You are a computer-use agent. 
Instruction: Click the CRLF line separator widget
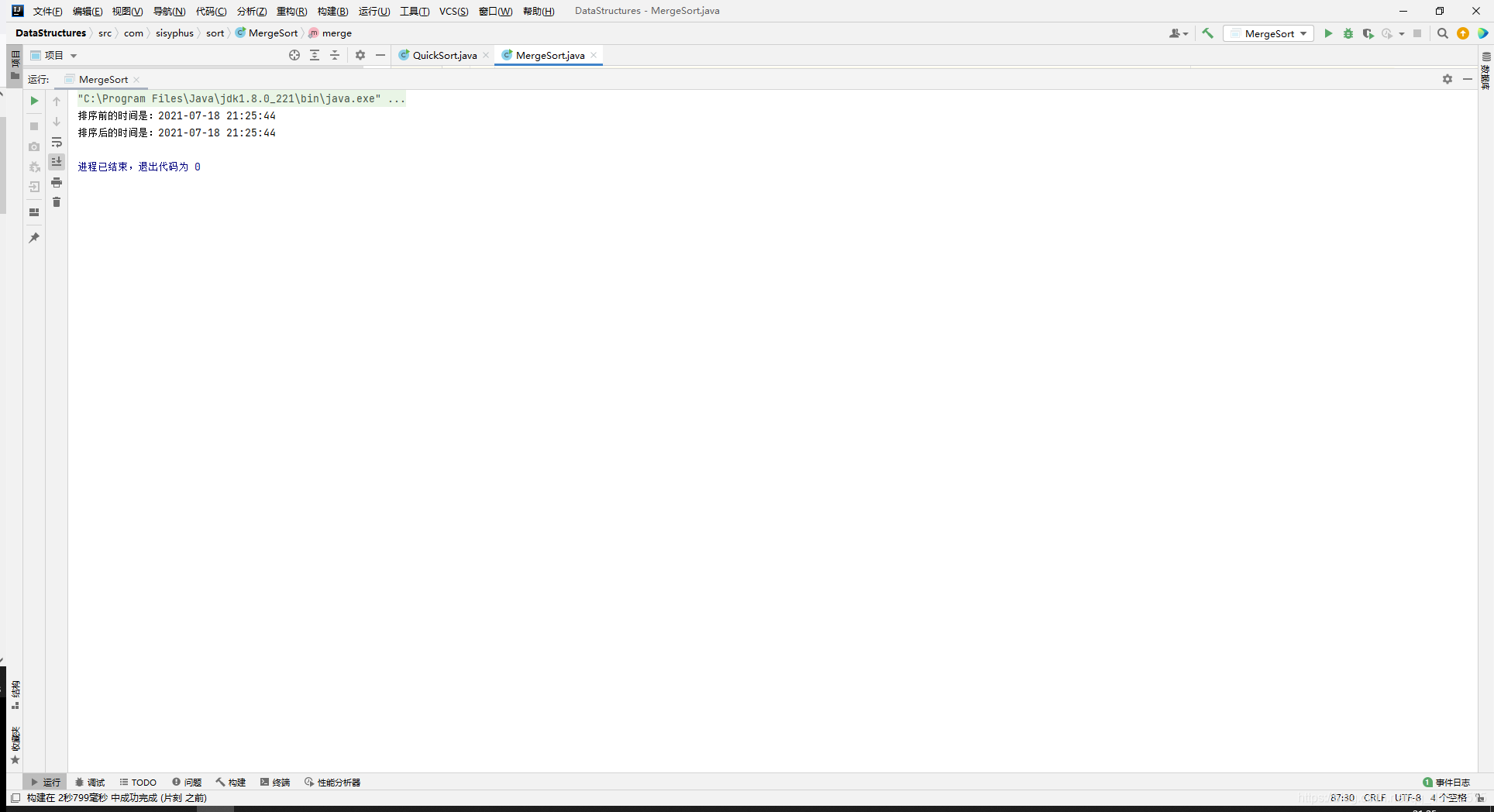point(1375,797)
